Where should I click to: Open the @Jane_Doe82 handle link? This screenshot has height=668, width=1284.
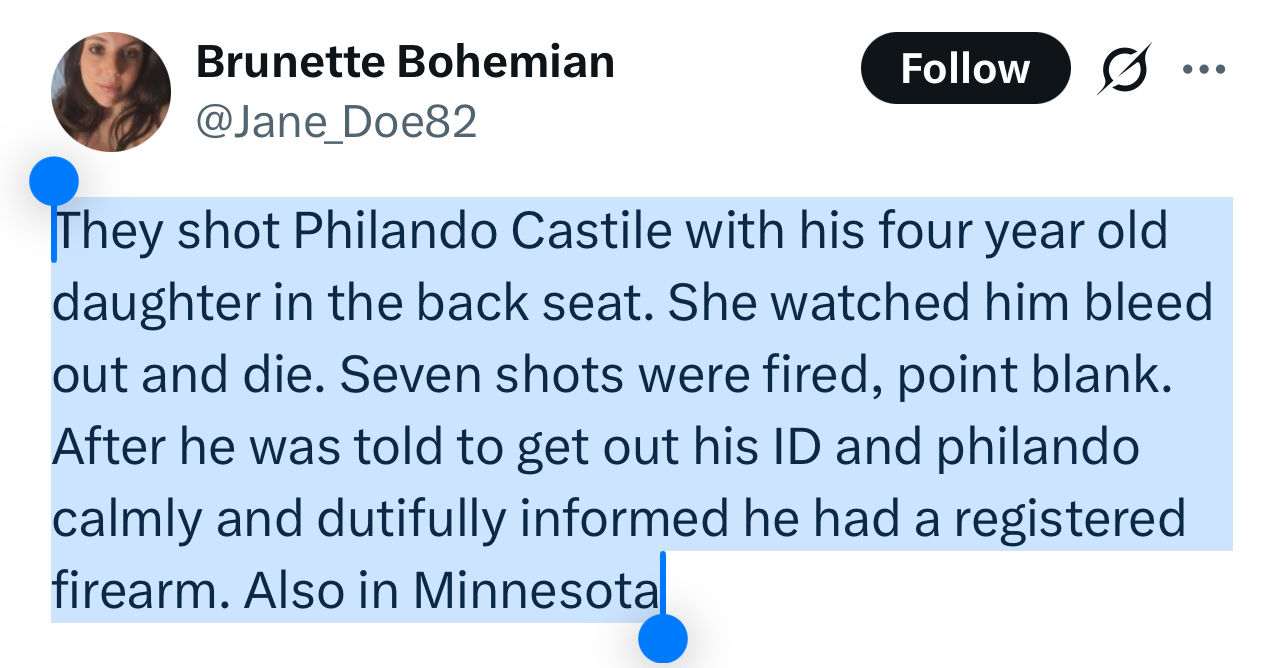(x=336, y=122)
